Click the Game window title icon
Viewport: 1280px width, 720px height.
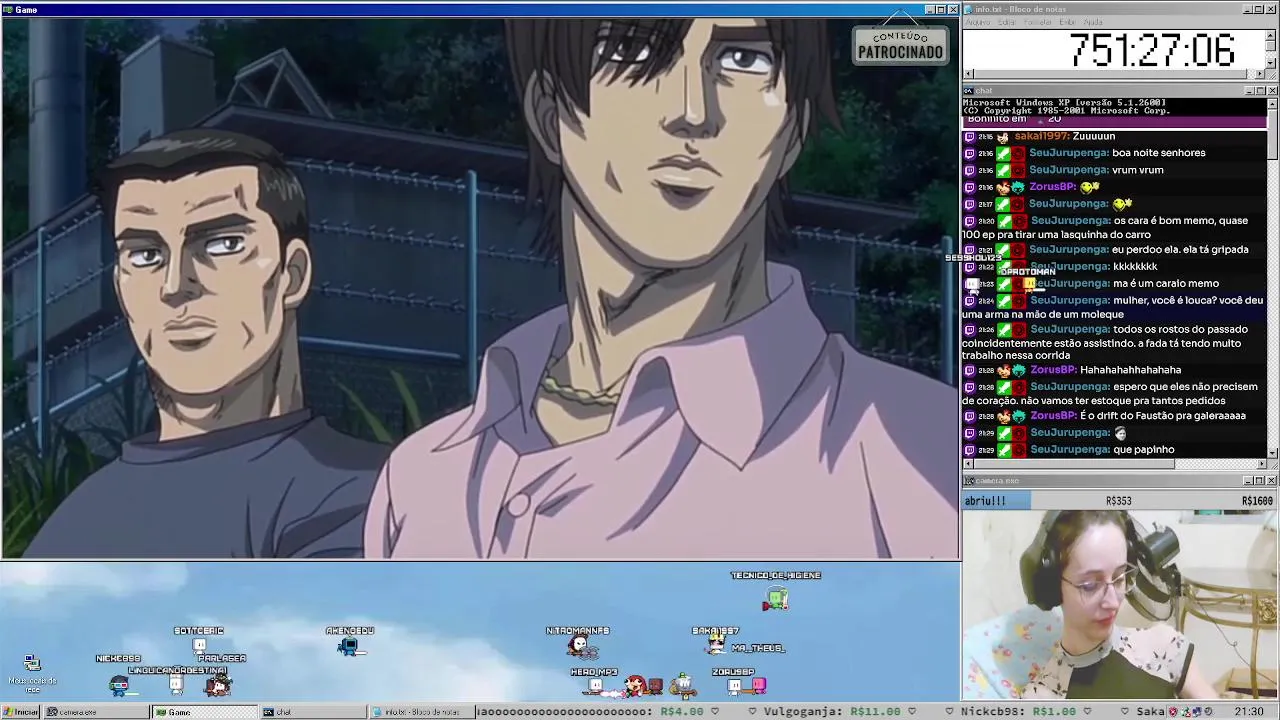[8, 9]
